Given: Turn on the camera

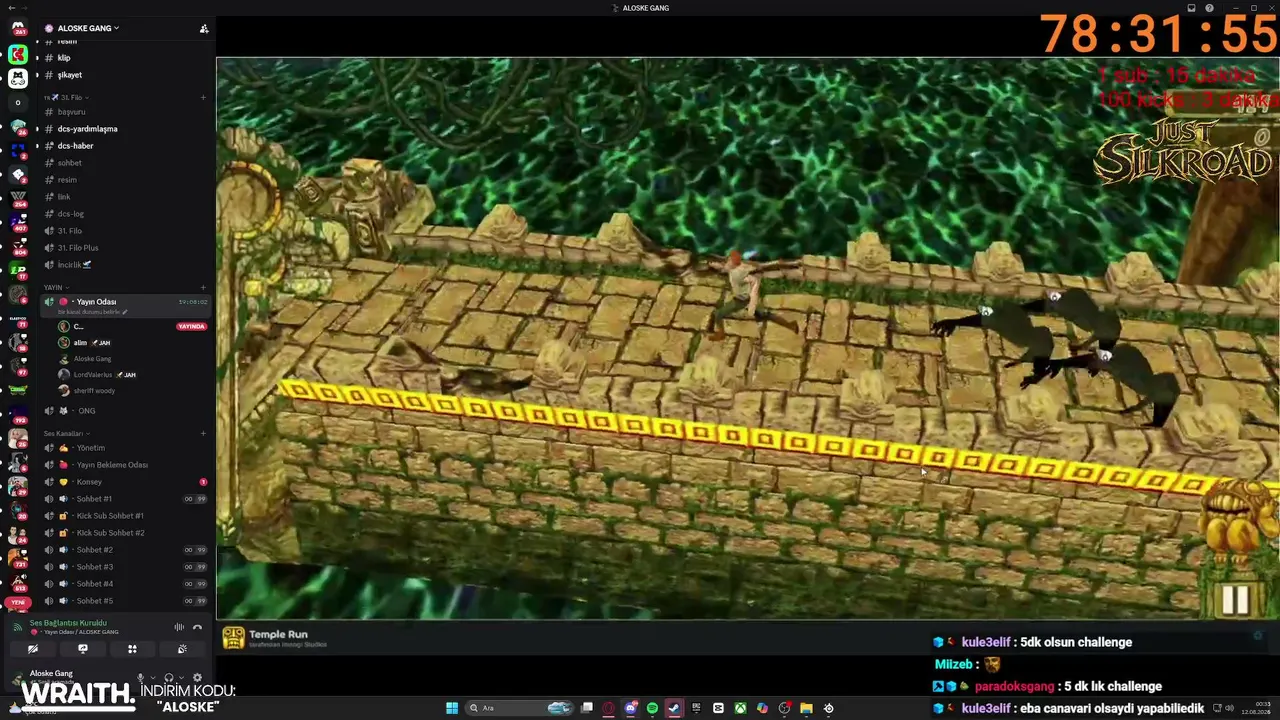Looking at the screenshot, I should pos(33,649).
